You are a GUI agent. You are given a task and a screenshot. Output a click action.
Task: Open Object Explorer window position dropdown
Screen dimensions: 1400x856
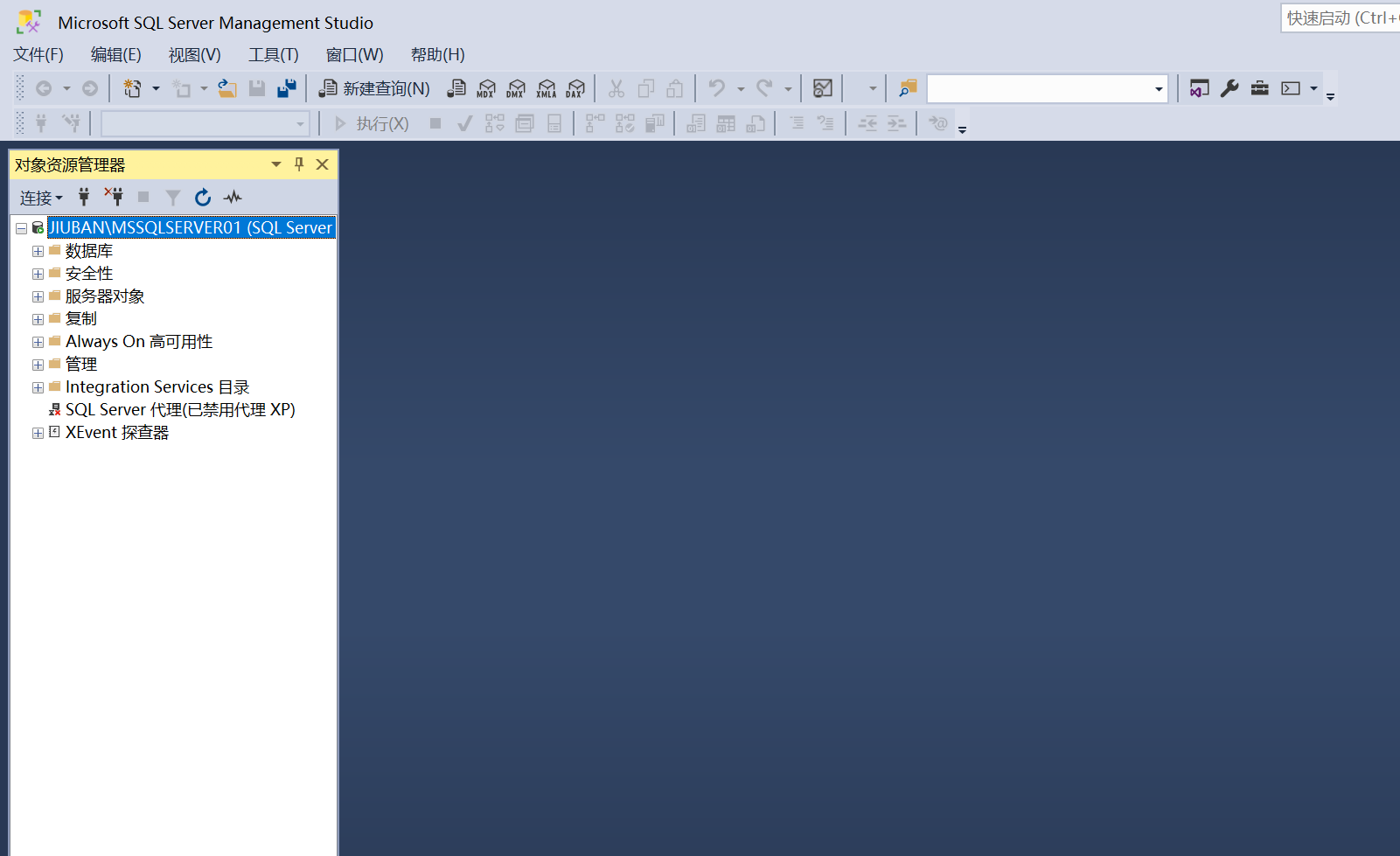tap(276, 164)
